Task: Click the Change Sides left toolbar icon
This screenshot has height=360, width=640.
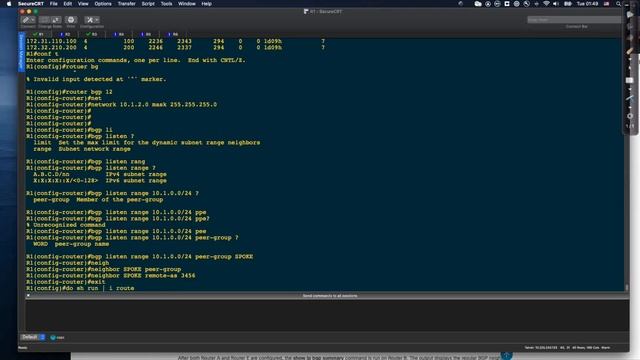Action: click(x=44, y=20)
